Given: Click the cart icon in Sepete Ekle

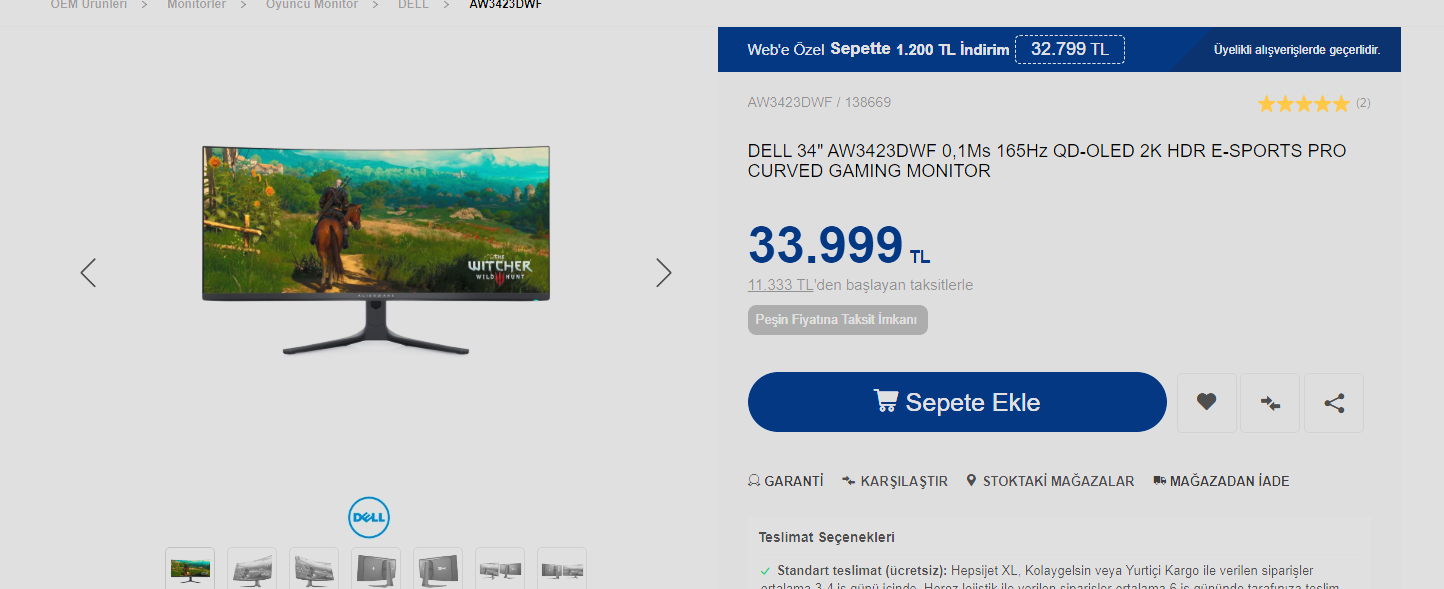Looking at the screenshot, I should (885, 401).
